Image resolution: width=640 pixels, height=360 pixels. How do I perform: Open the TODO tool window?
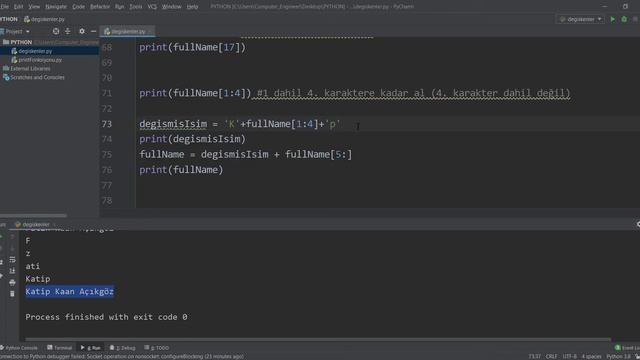point(156,348)
